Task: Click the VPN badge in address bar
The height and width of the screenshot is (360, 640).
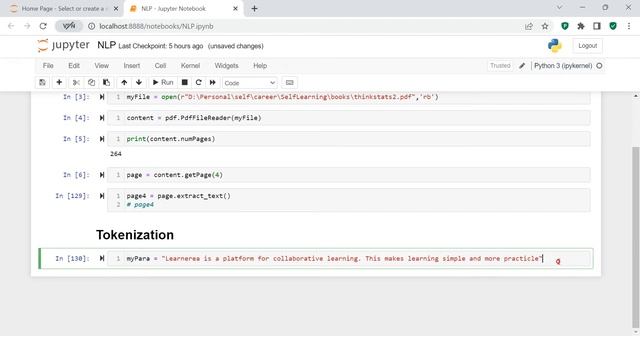Action: pyautogui.click(x=69, y=26)
